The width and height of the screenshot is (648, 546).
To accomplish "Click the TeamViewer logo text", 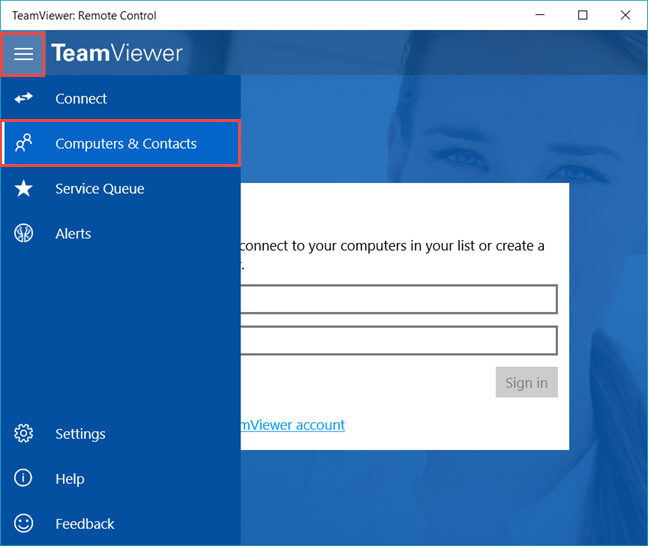I will click(117, 53).
